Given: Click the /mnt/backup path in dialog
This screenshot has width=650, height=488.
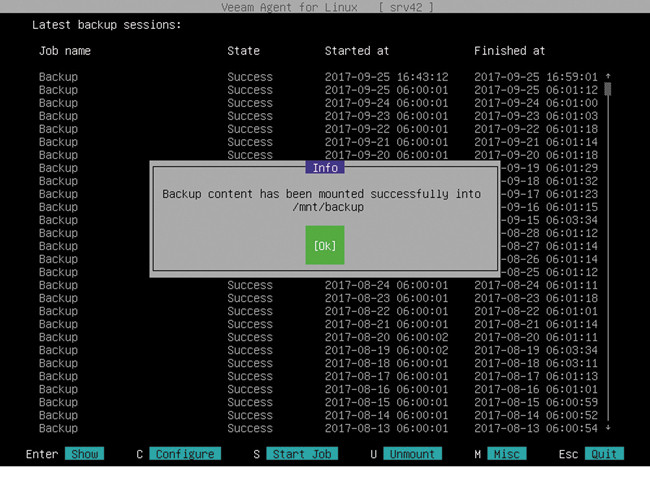Looking at the screenshot, I should 328,207.
